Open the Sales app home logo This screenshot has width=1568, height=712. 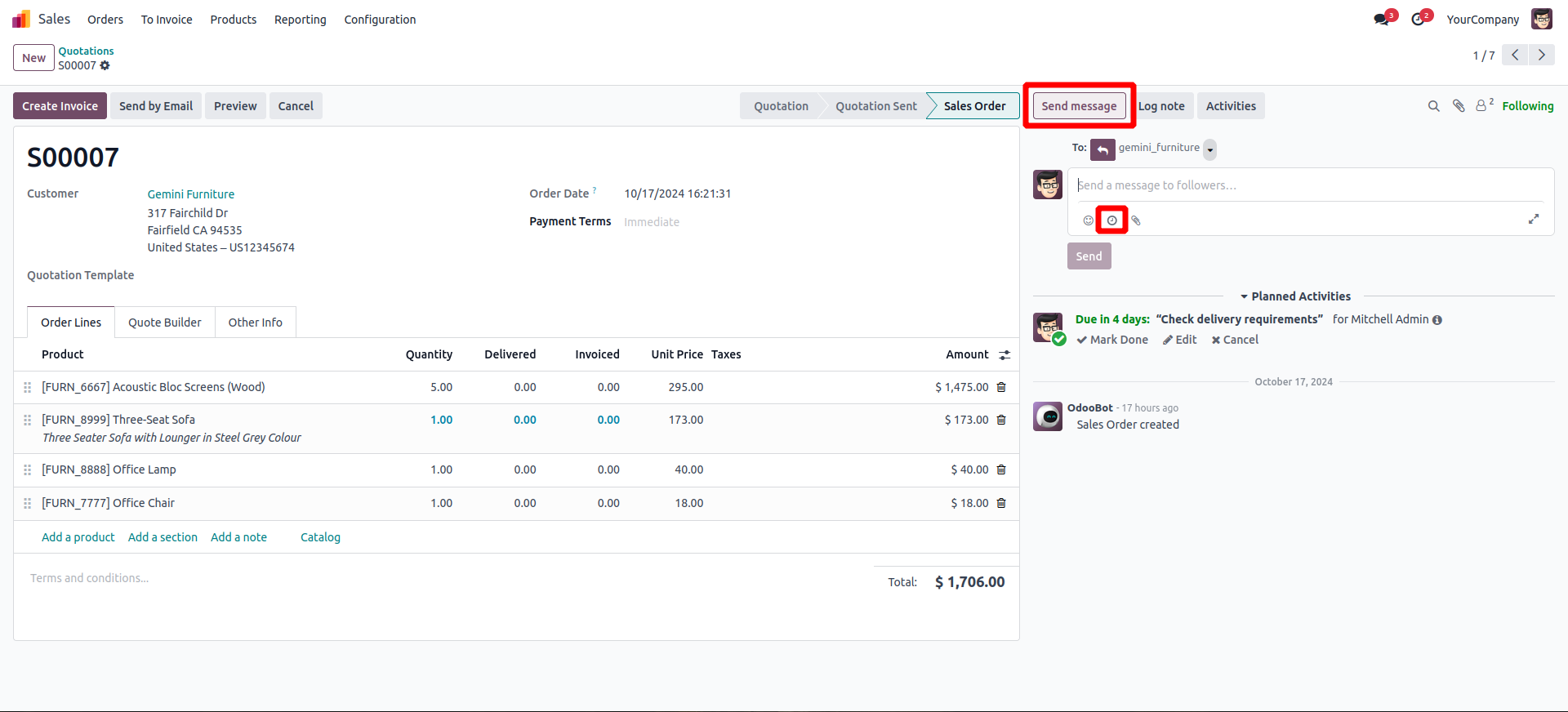coord(21,19)
